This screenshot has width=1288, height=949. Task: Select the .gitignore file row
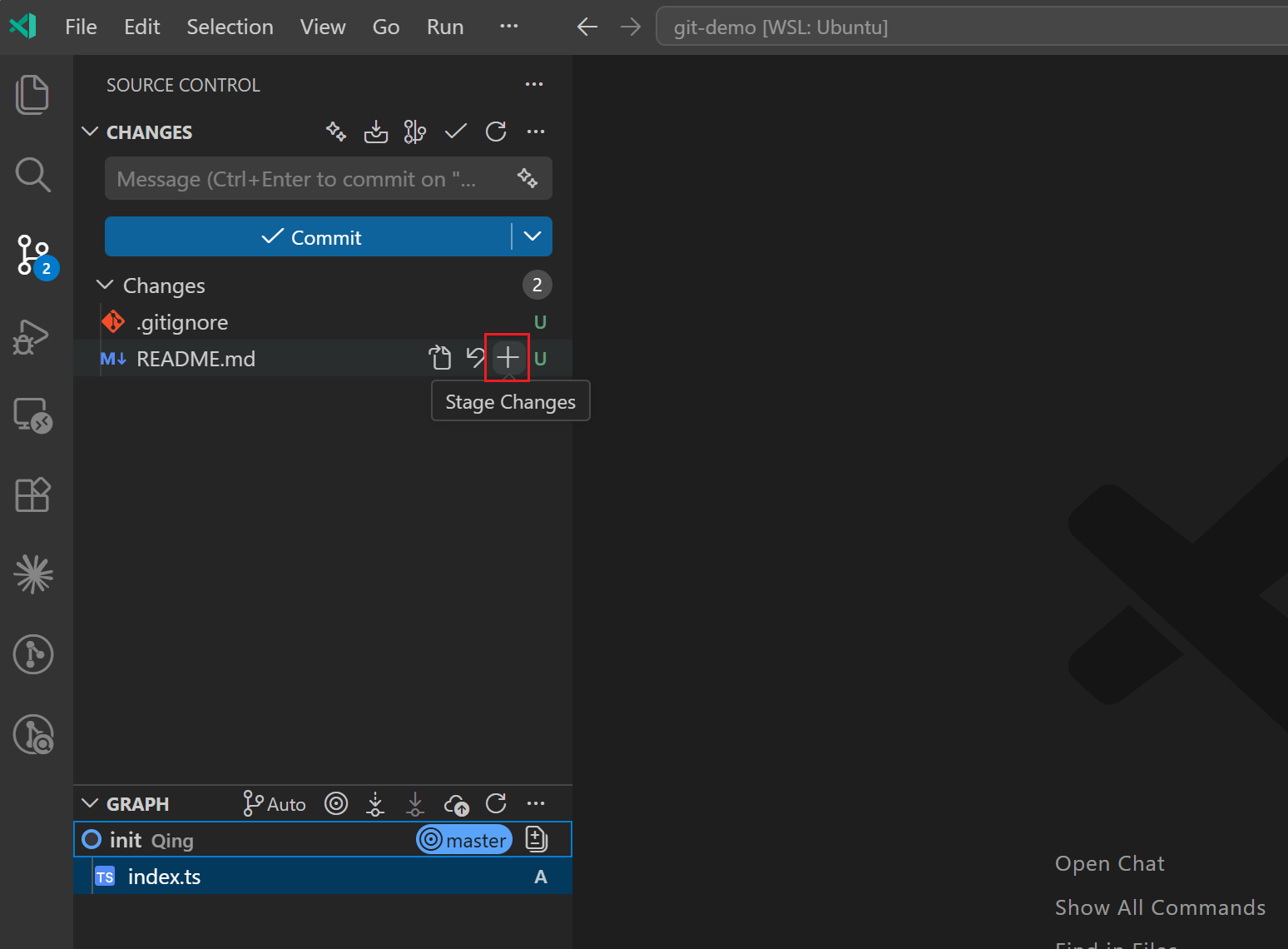point(323,322)
